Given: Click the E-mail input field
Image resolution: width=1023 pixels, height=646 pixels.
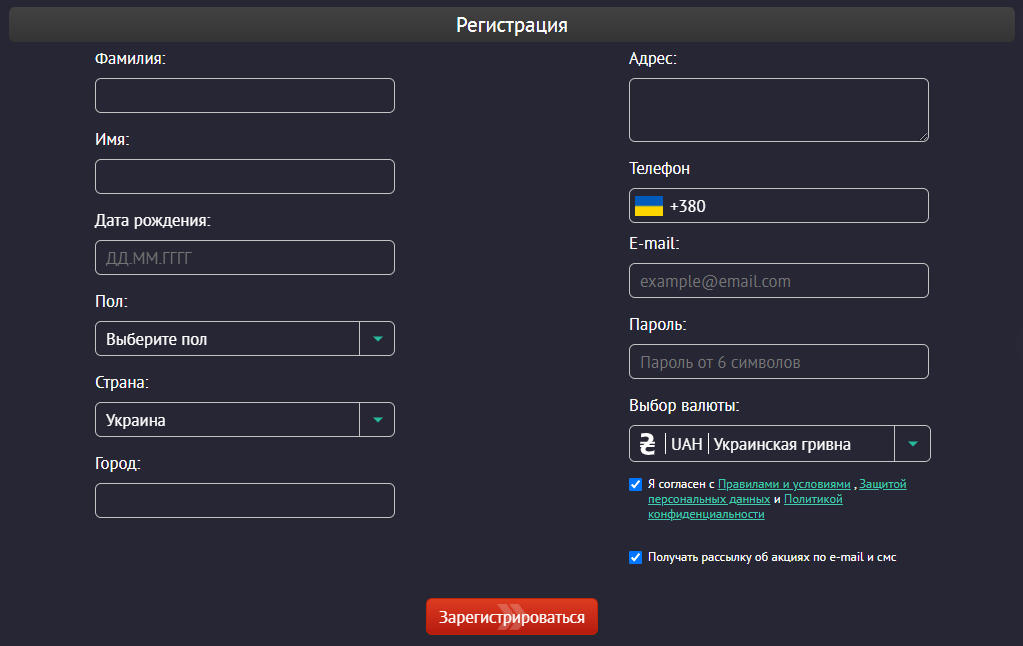Looking at the screenshot, I should tap(778, 281).
